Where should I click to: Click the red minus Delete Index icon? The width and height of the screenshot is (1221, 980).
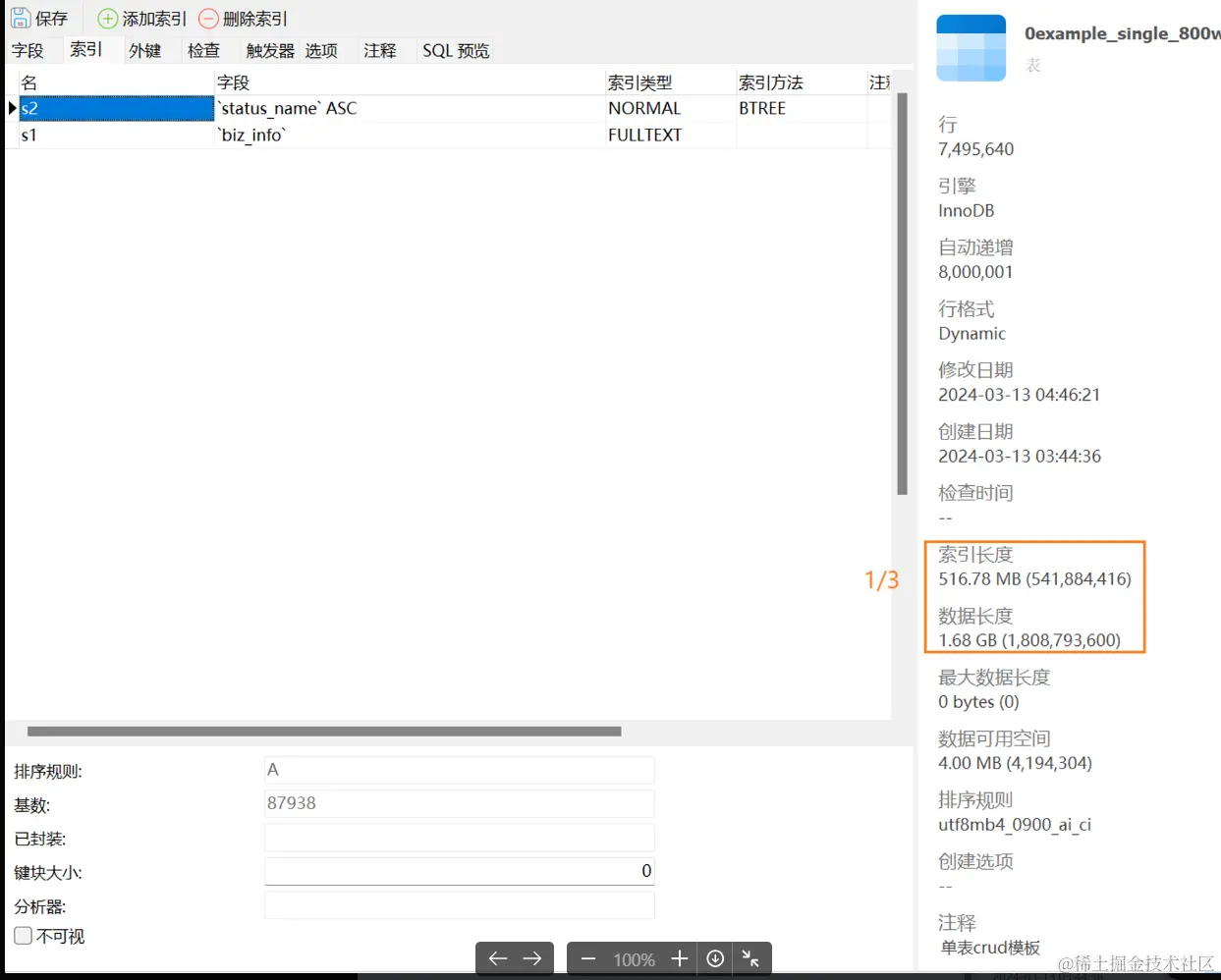click(x=208, y=19)
